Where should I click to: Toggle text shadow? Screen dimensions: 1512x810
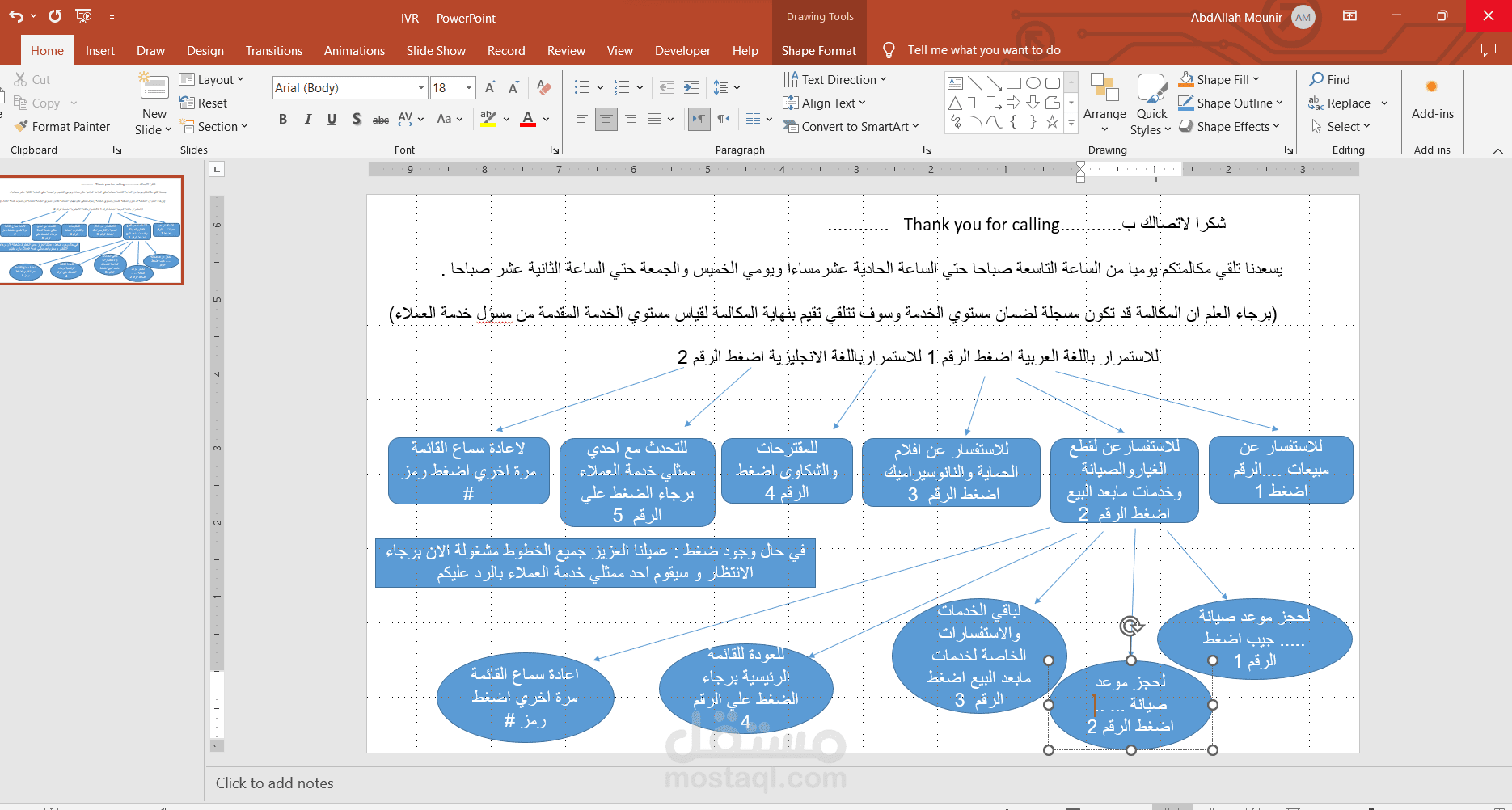(357, 119)
